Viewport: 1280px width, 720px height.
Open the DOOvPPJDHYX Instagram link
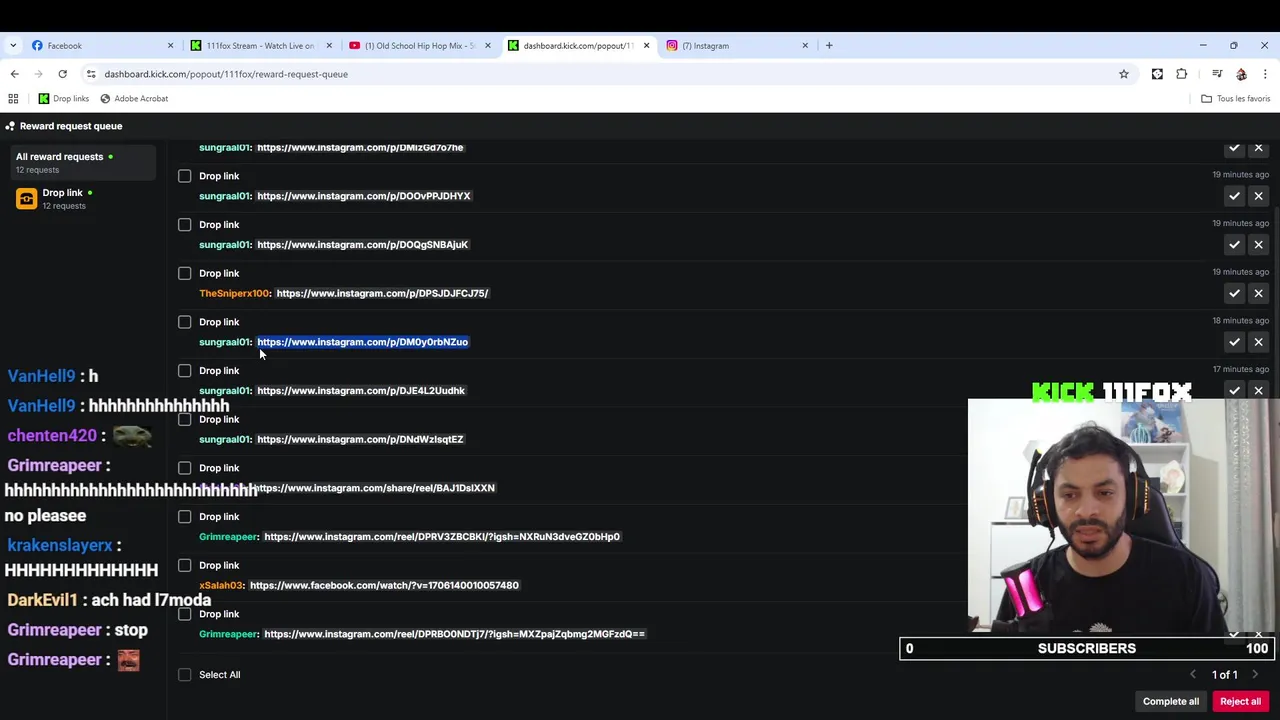point(363,196)
